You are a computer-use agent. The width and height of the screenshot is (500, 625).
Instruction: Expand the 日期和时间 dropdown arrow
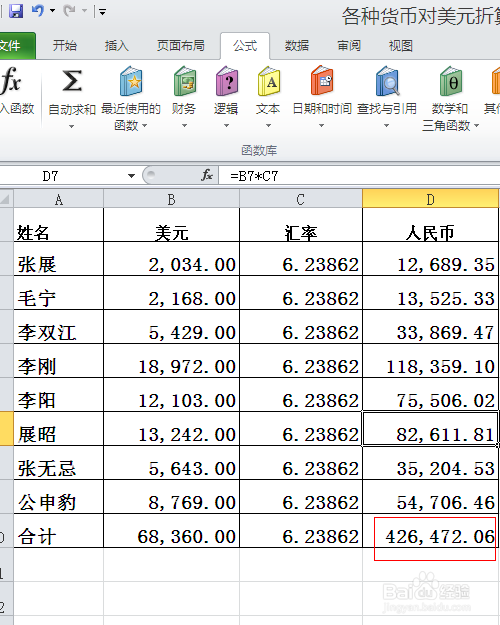(322, 126)
